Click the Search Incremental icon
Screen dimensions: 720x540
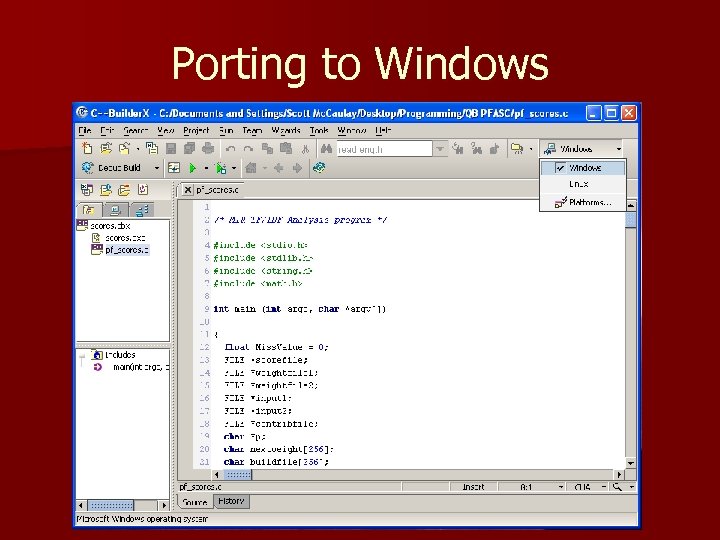click(x=495, y=148)
